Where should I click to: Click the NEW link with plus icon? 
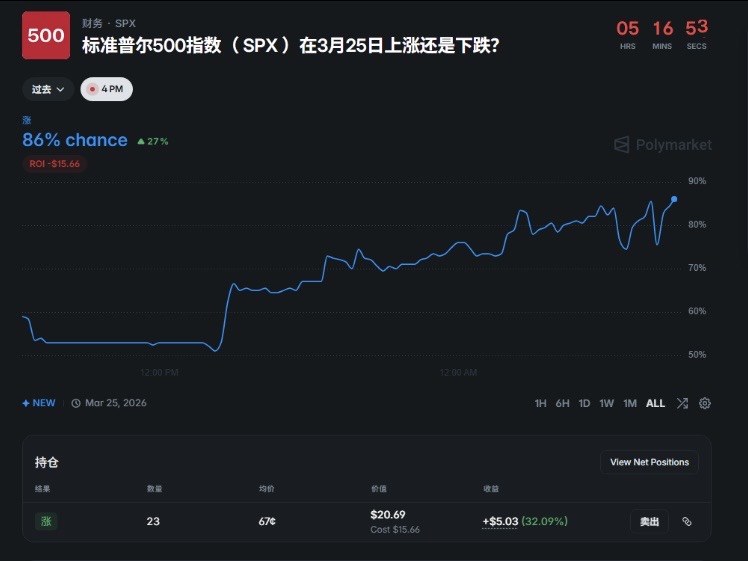point(39,403)
